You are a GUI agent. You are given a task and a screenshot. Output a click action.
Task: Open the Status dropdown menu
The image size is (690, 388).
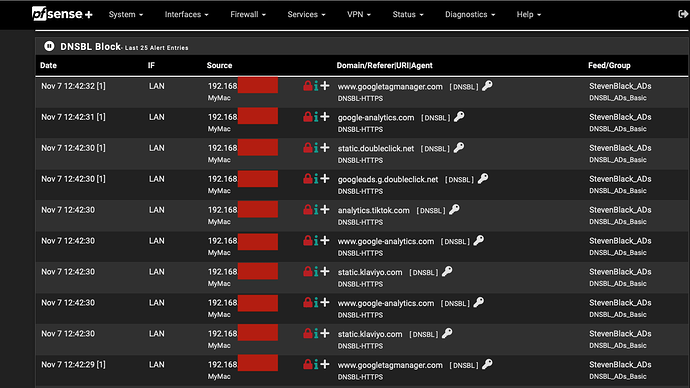408,15
